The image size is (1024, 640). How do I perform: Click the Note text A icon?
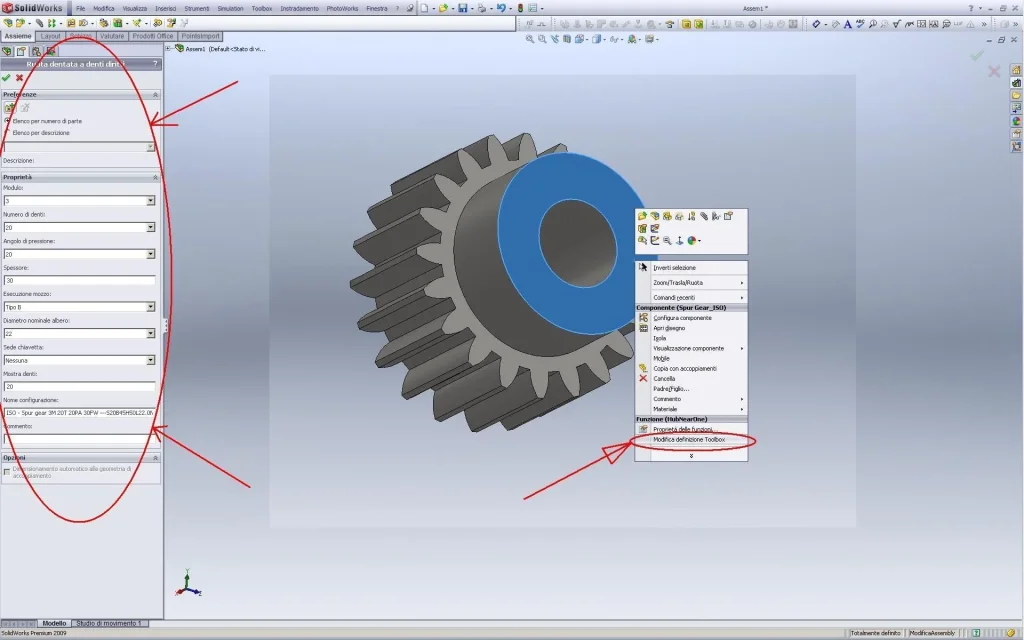(848, 24)
